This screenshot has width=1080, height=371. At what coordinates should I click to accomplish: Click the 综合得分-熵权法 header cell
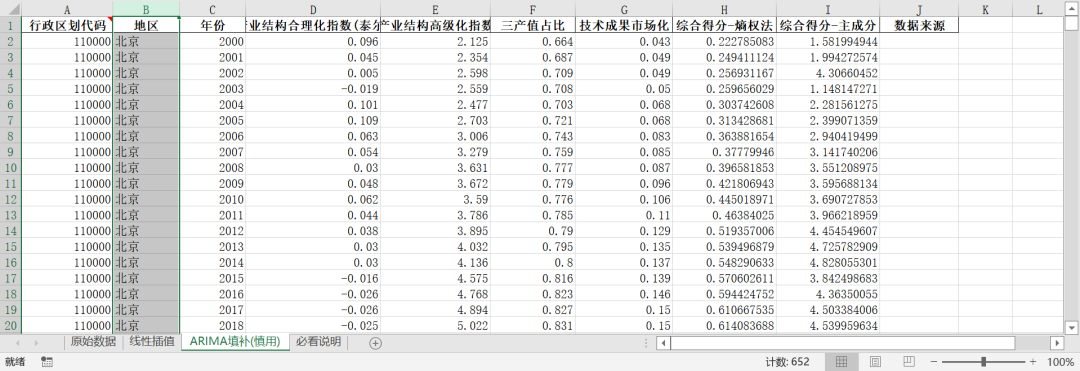[x=725, y=25]
